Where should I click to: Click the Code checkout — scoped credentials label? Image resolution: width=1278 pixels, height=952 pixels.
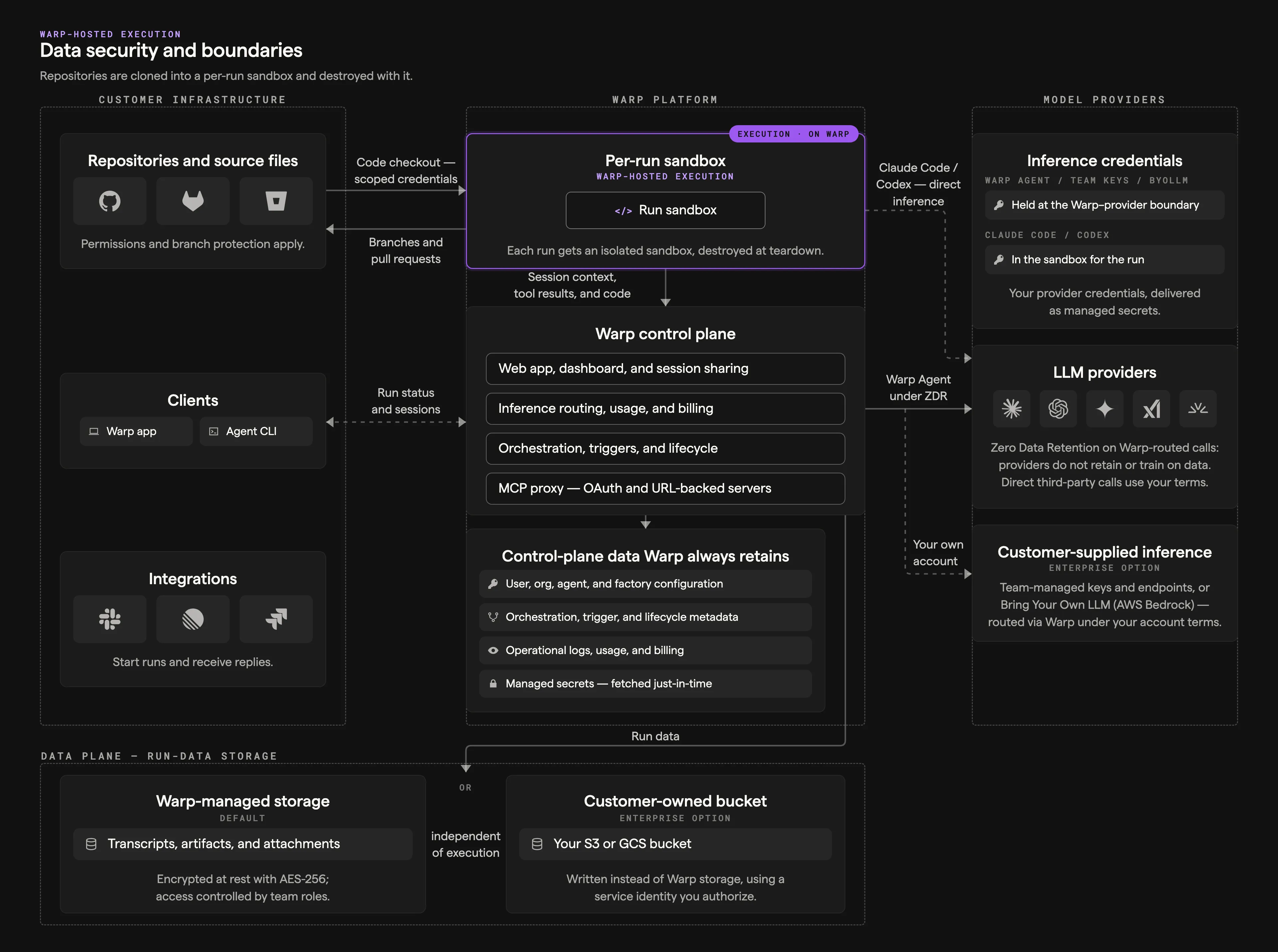(x=406, y=170)
